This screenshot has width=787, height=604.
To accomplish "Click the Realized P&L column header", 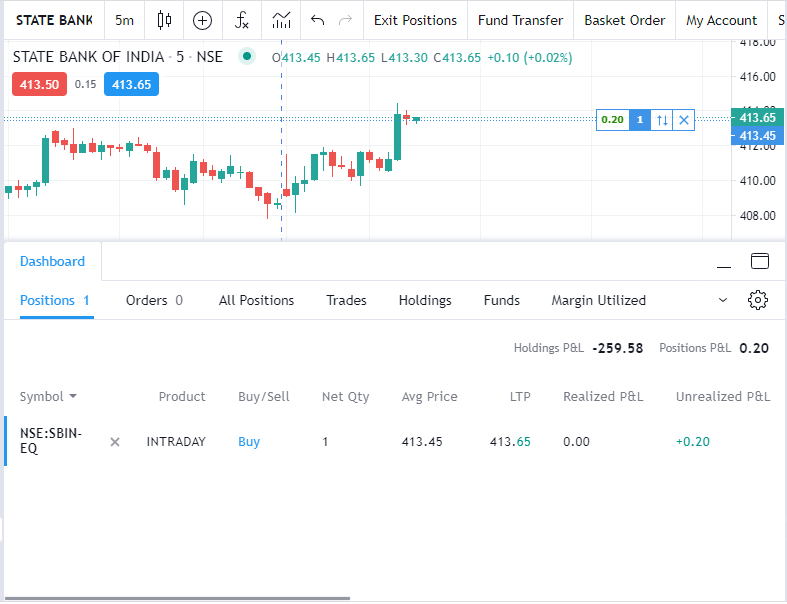I will click(x=603, y=397).
